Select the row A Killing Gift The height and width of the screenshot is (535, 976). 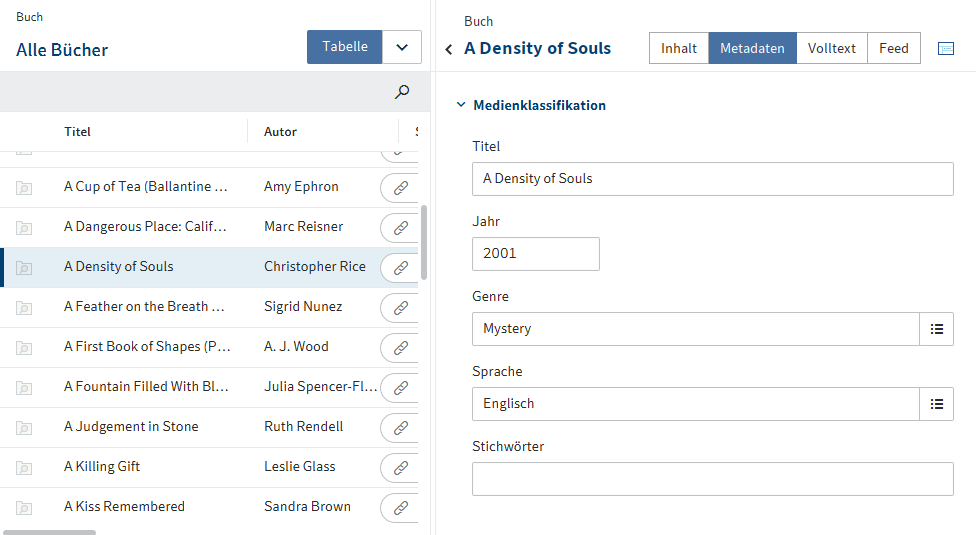coord(209,467)
